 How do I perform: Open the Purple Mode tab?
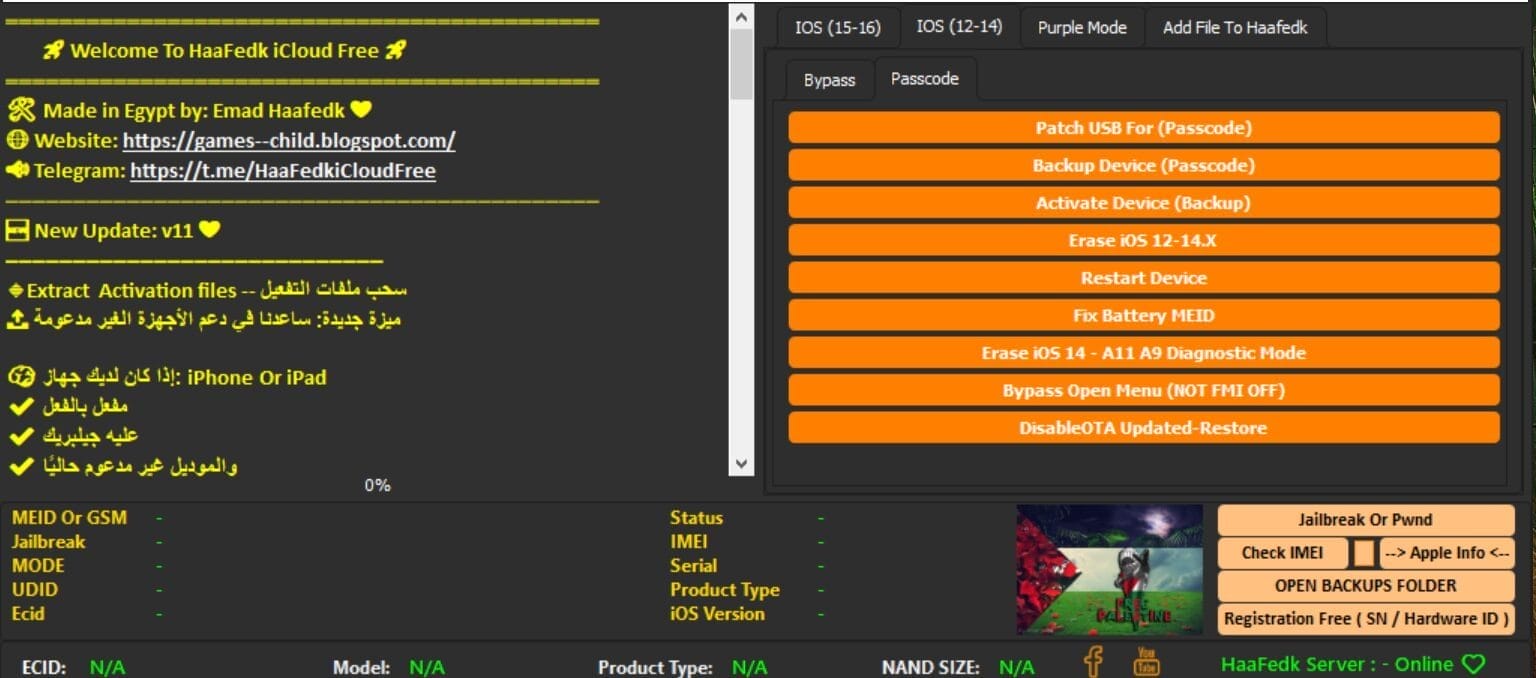1081,27
